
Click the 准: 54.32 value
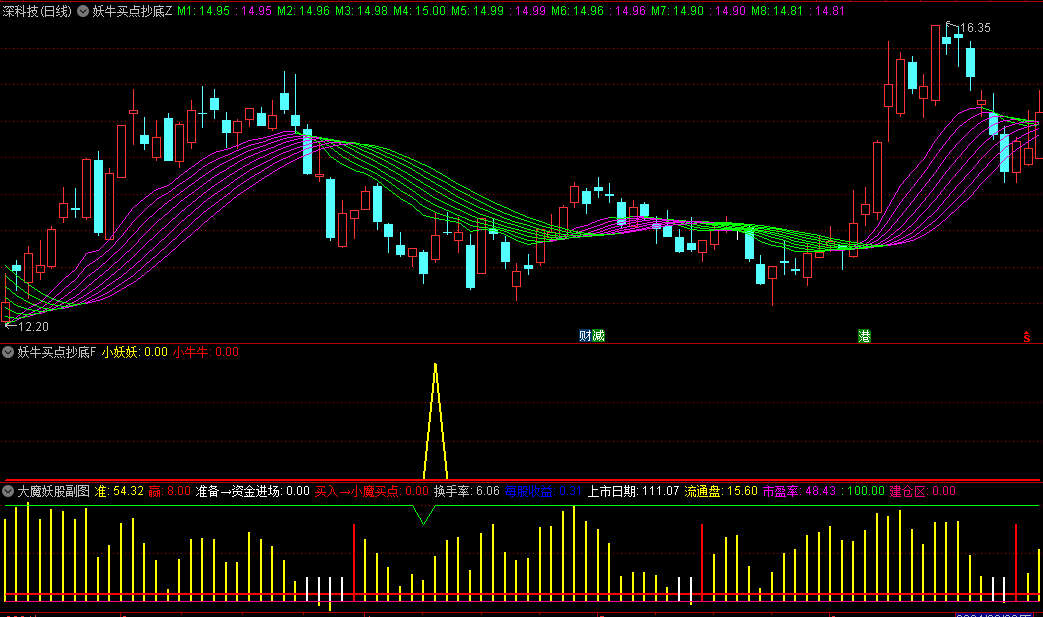[119, 491]
